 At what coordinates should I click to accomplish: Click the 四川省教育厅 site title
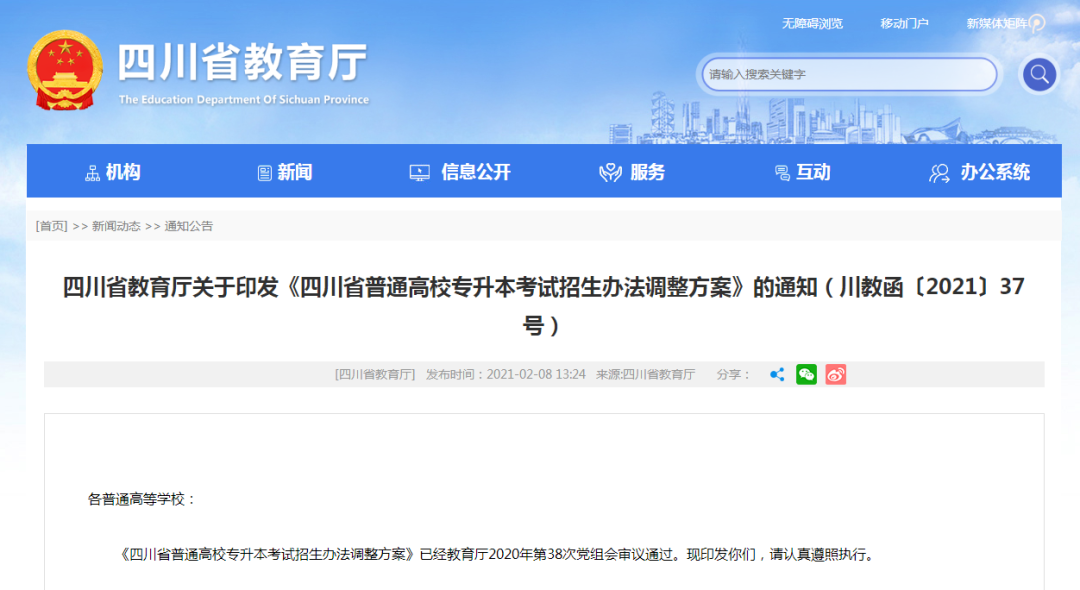pos(242,63)
